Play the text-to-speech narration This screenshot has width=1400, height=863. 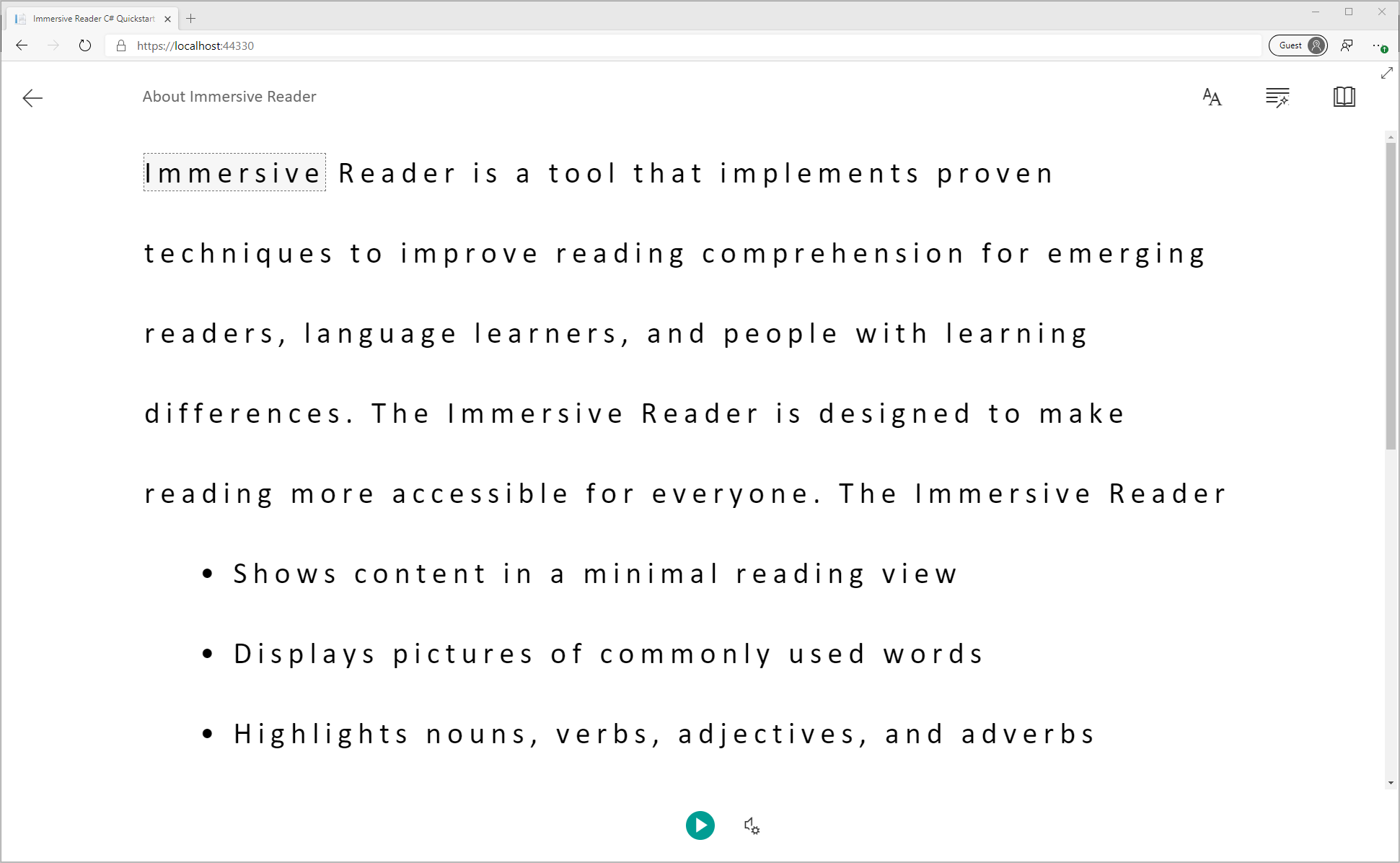[700, 823]
